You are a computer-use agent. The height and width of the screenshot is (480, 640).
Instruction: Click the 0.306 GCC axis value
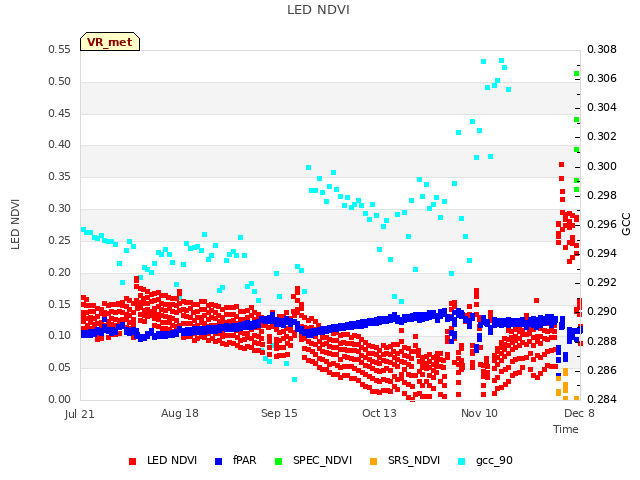[x=602, y=78]
